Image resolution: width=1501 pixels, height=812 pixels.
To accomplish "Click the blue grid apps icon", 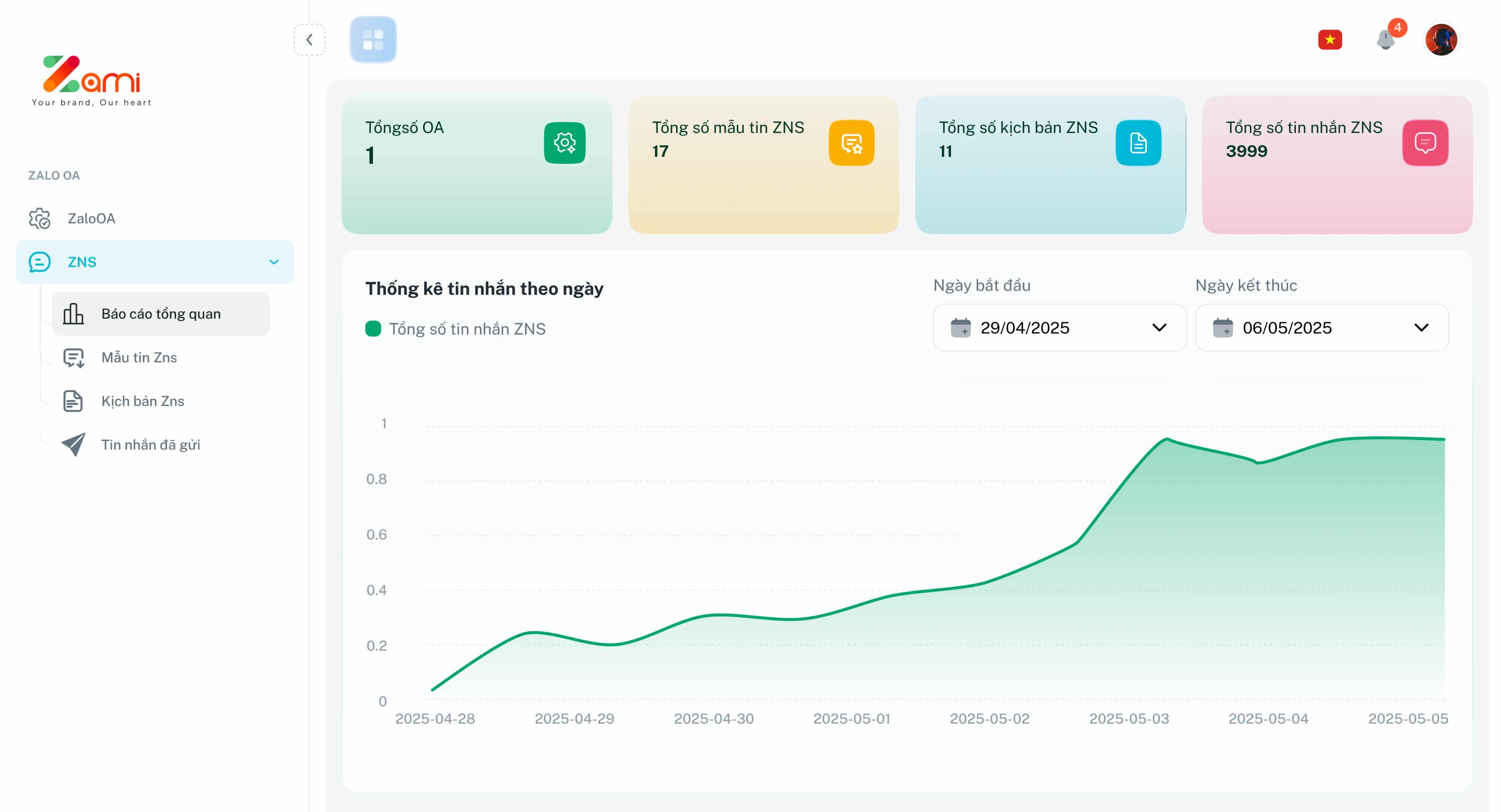I will (373, 40).
